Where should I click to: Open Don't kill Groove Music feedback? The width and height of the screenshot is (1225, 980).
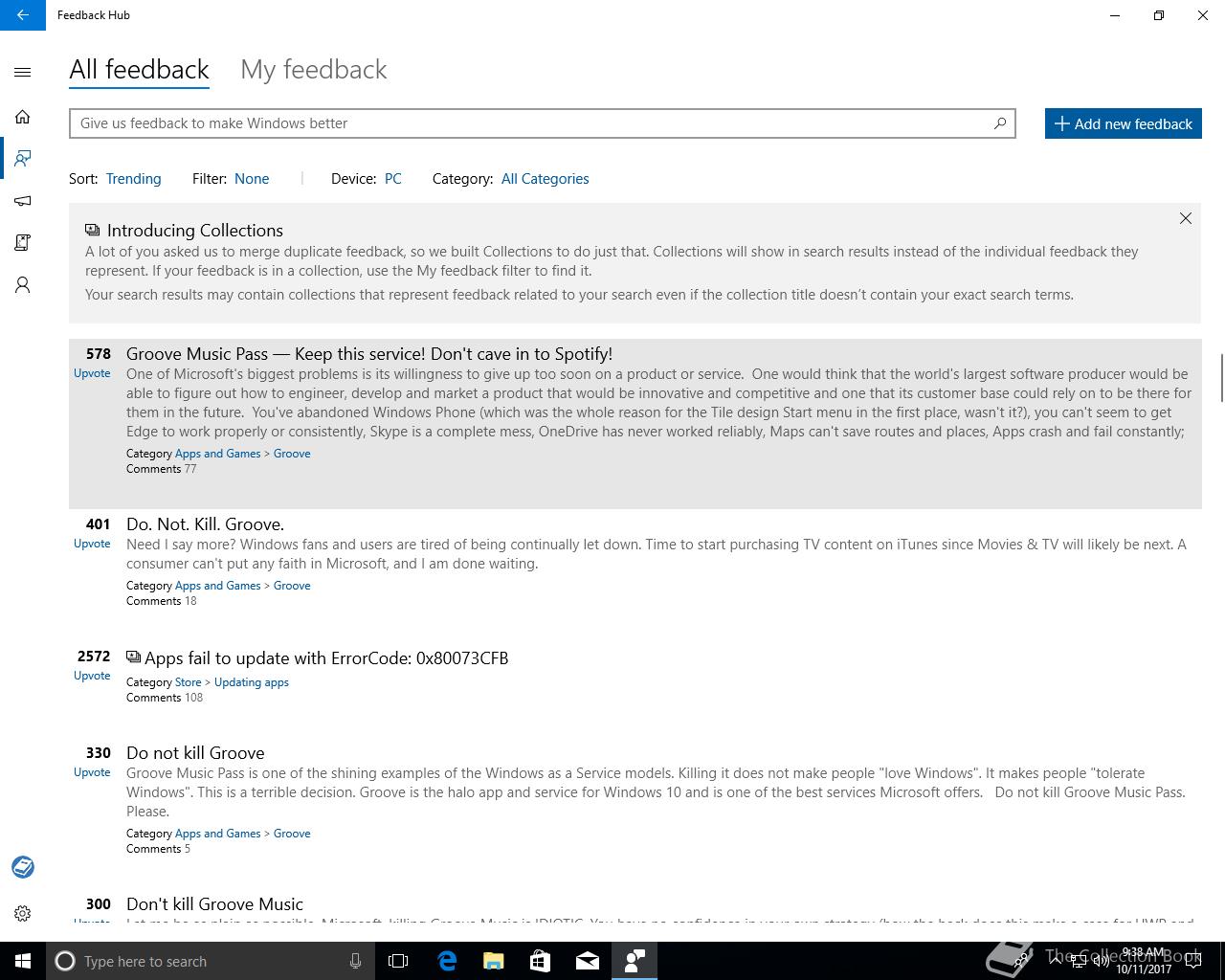tap(214, 904)
